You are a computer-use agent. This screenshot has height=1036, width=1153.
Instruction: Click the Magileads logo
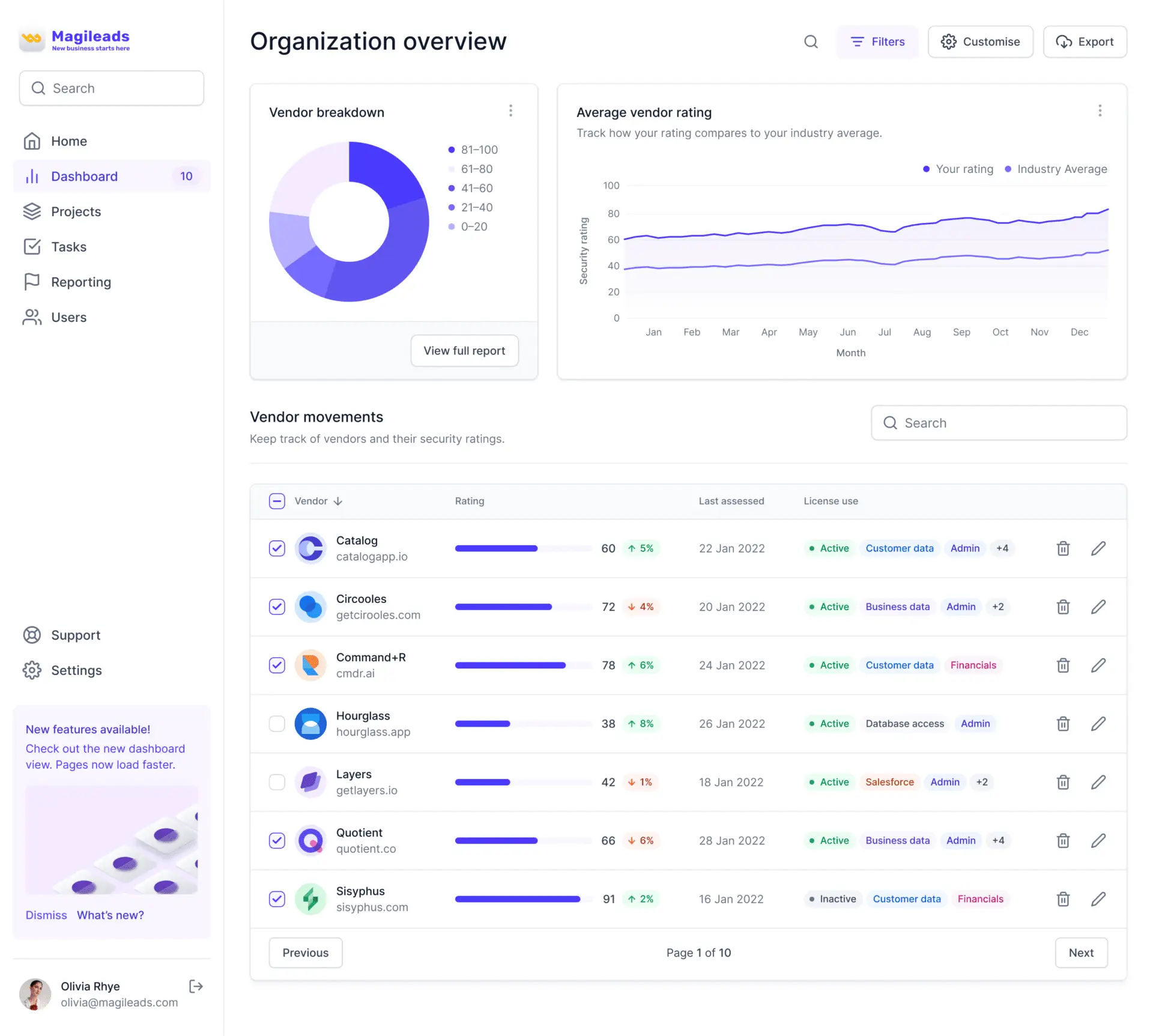point(74,40)
